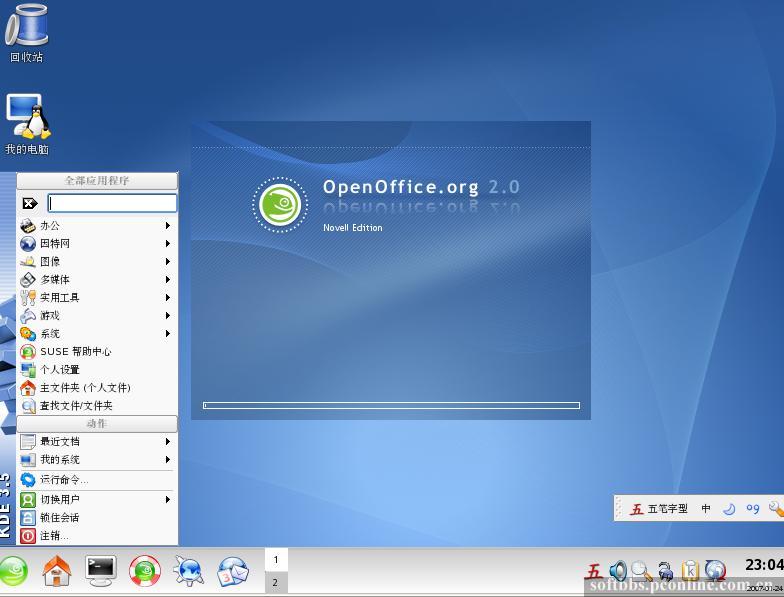
Task: Click the house icon beside 主文件夹
Action: point(28,388)
